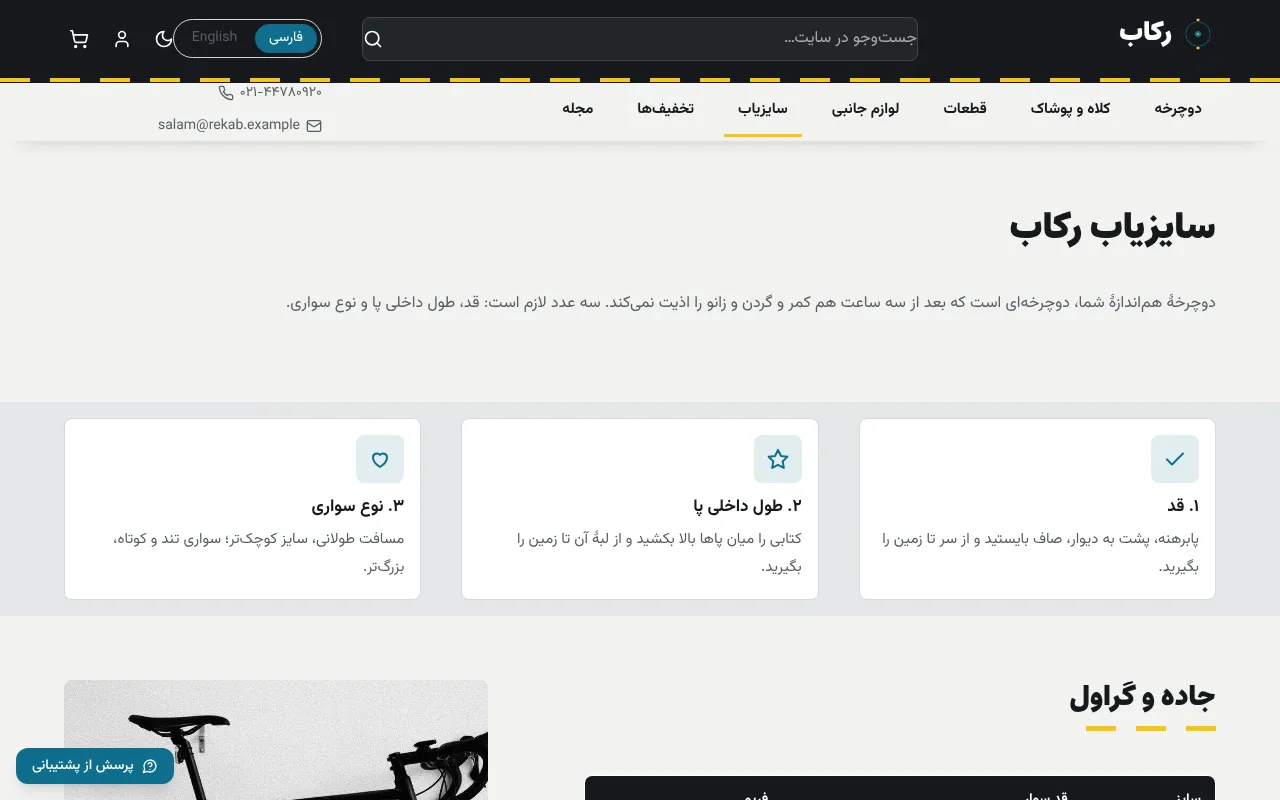Select the فارسی language option
Image resolution: width=1280 pixels, height=800 pixels.
click(286, 38)
